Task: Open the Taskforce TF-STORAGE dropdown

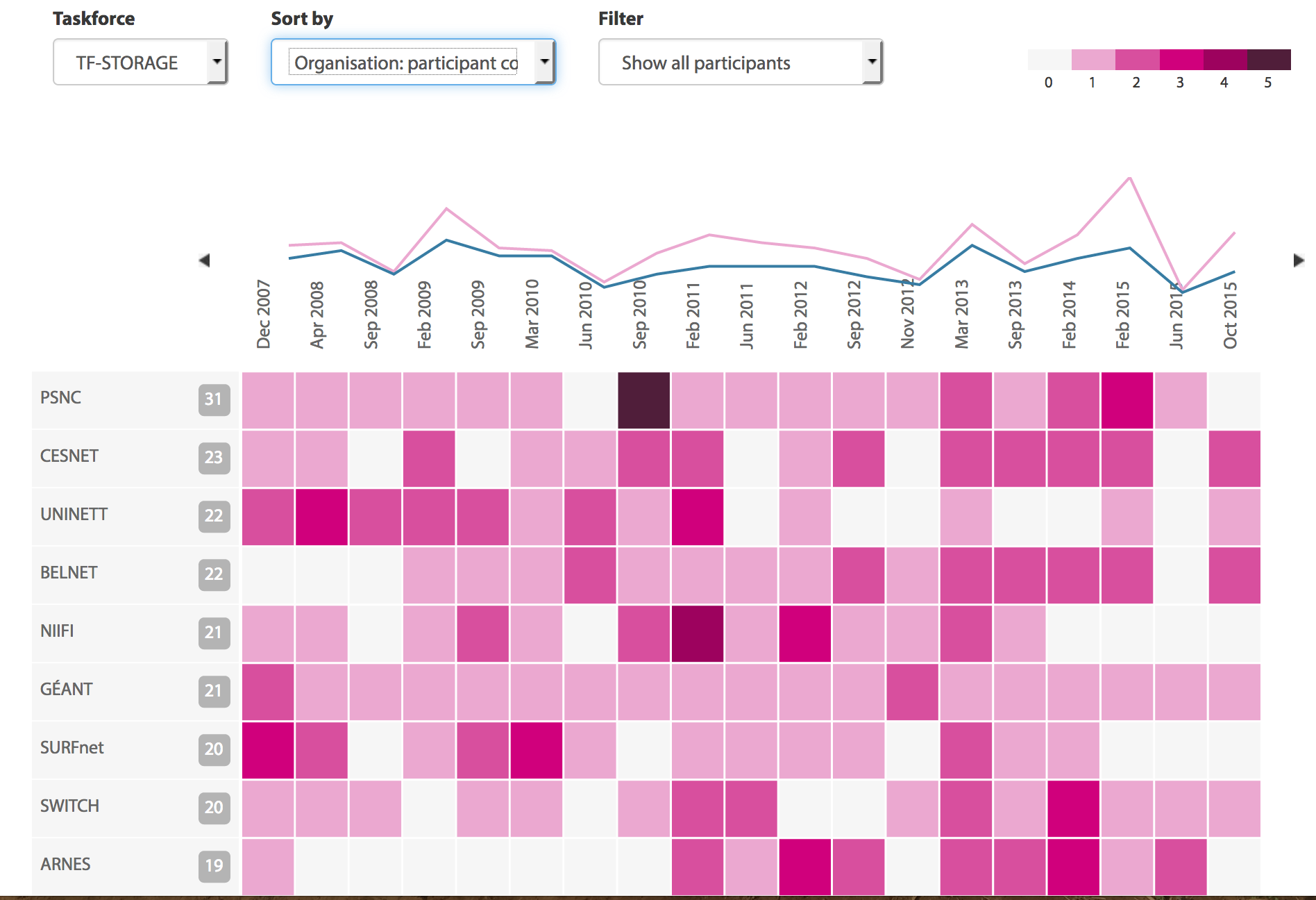Action: point(140,62)
